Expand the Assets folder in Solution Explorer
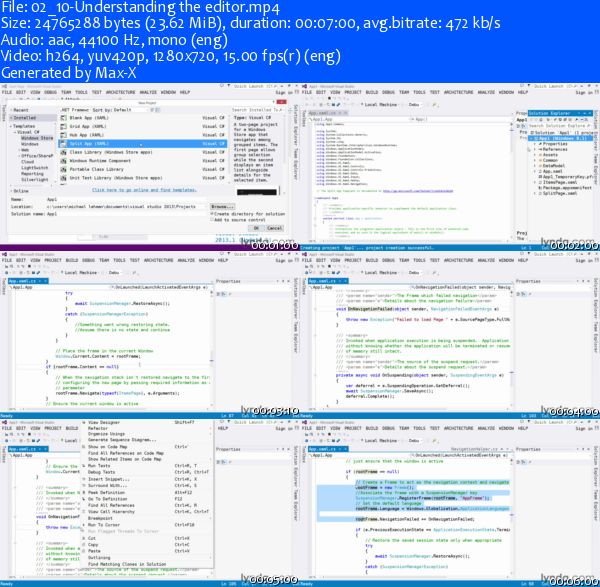 [535, 155]
